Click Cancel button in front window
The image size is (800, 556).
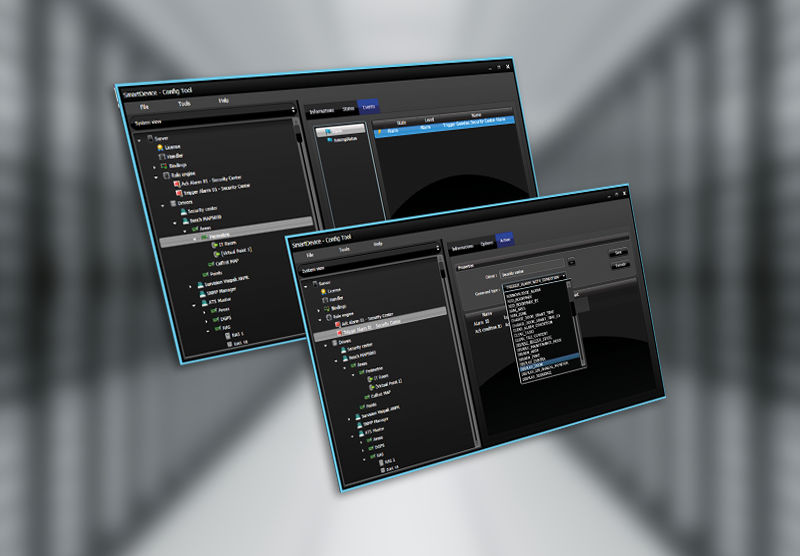point(620,265)
